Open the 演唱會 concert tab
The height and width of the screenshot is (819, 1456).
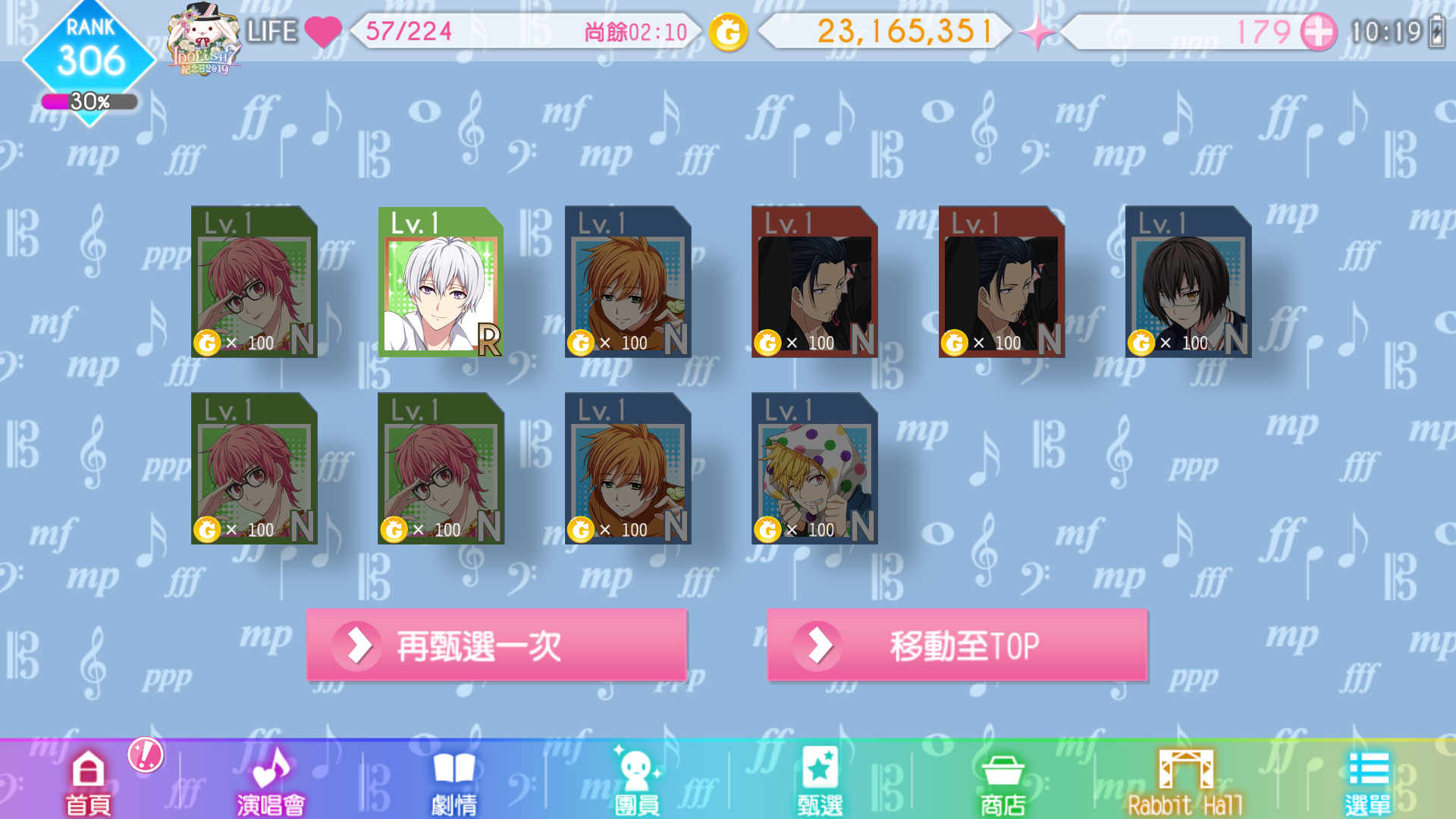click(271, 781)
